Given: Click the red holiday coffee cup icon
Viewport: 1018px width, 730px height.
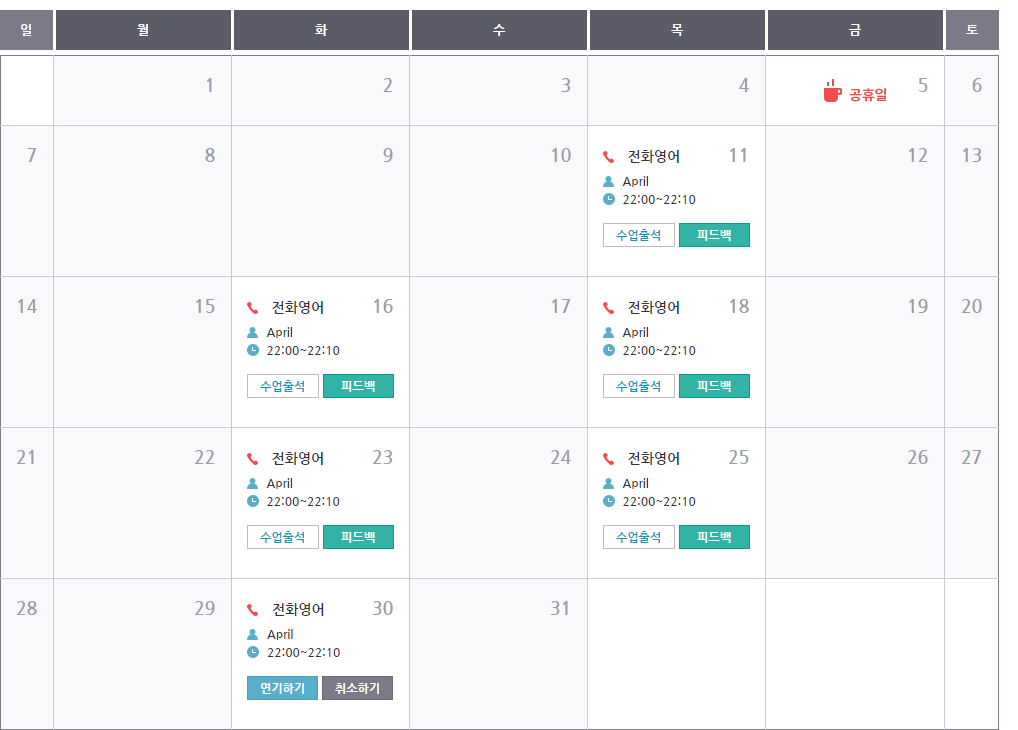Looking at the screenshot, I should click(832, 91).
